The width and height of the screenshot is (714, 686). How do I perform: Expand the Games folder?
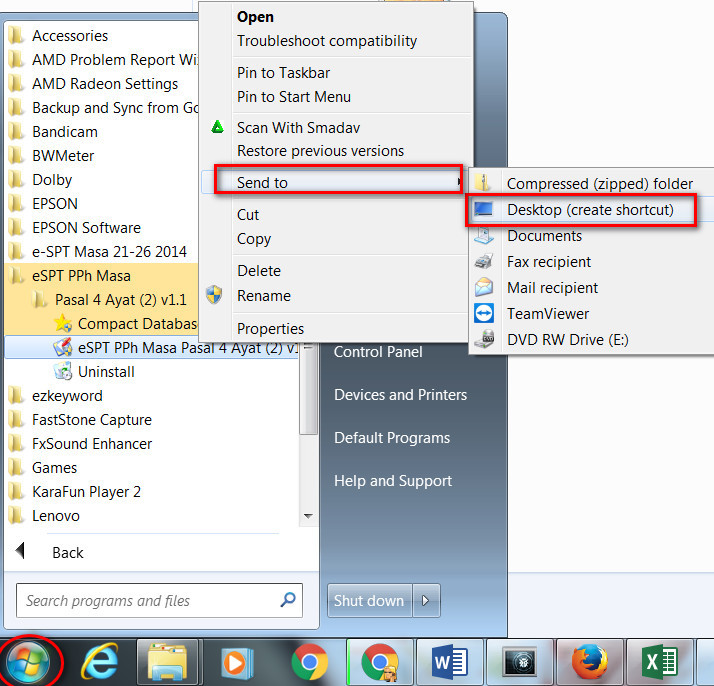[x=54, y=467]
